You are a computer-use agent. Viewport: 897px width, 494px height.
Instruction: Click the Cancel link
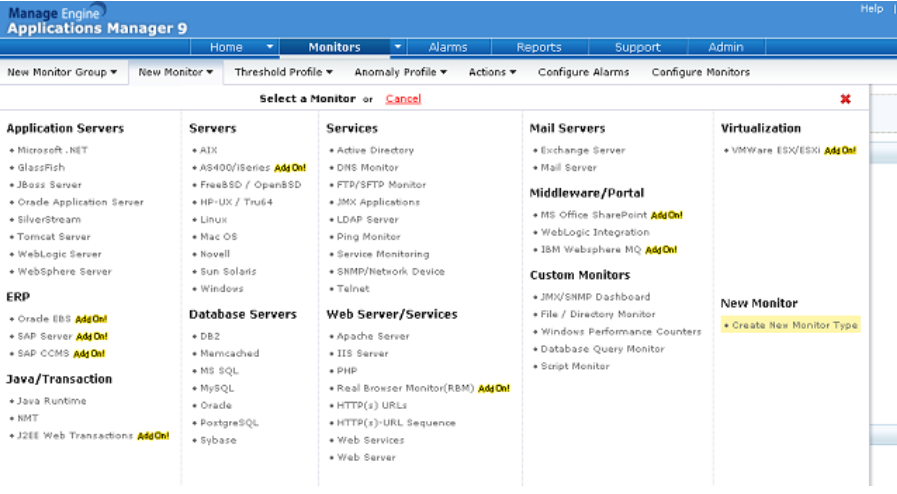(x=403, y=99)
